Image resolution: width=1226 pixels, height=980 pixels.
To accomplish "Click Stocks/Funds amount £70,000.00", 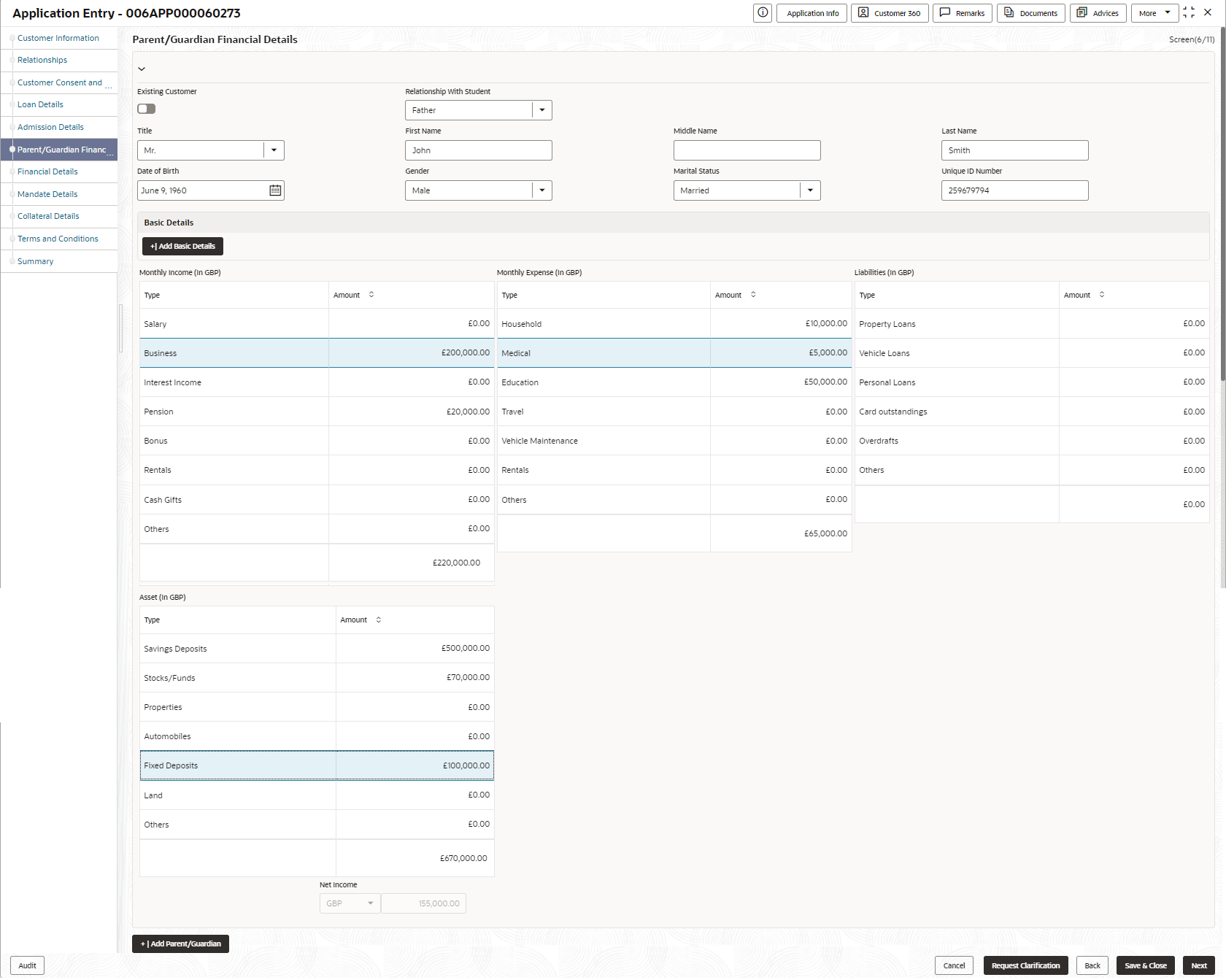I will click(x=468, y=678).
